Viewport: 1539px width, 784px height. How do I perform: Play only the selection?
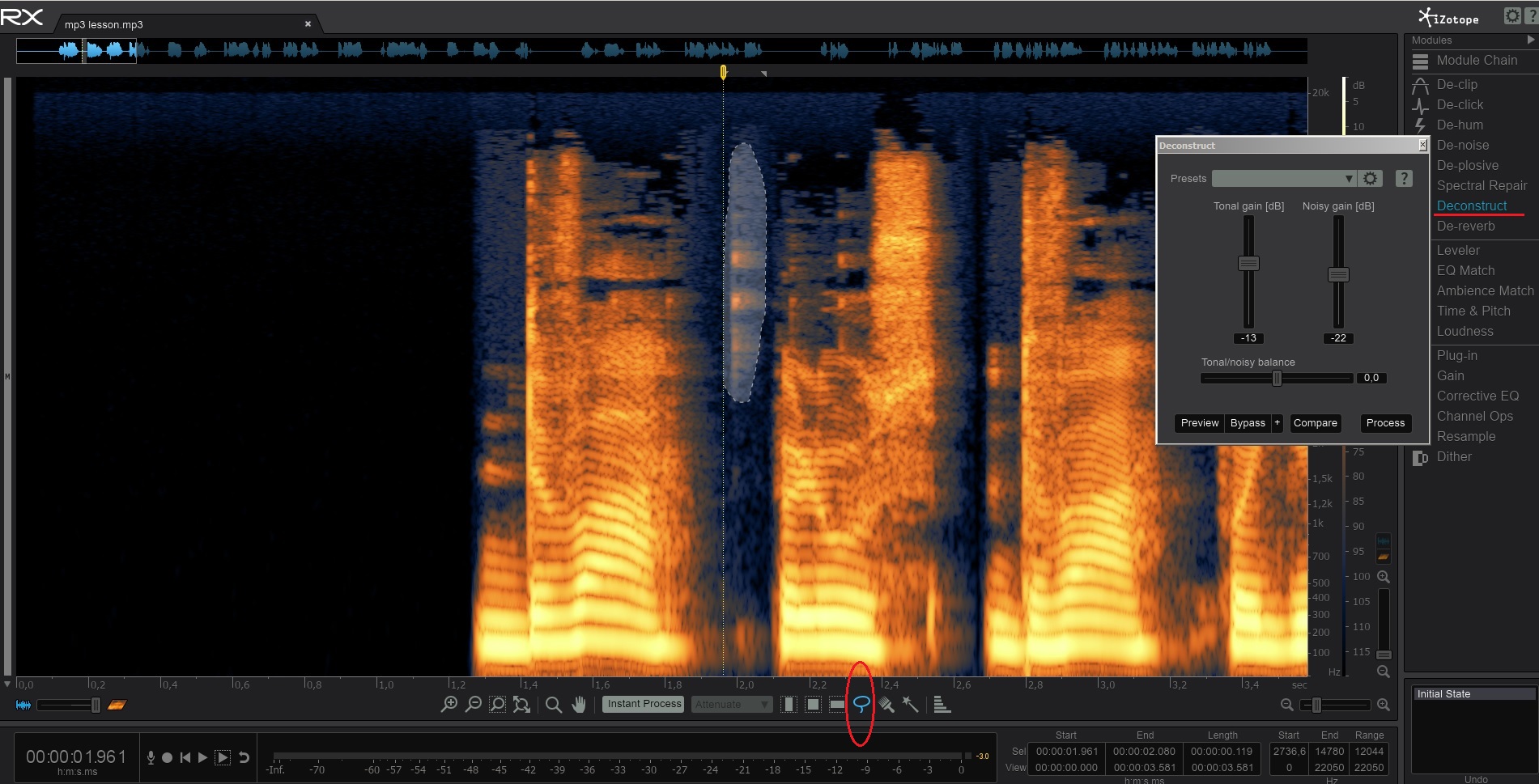(x=223, y=758)
